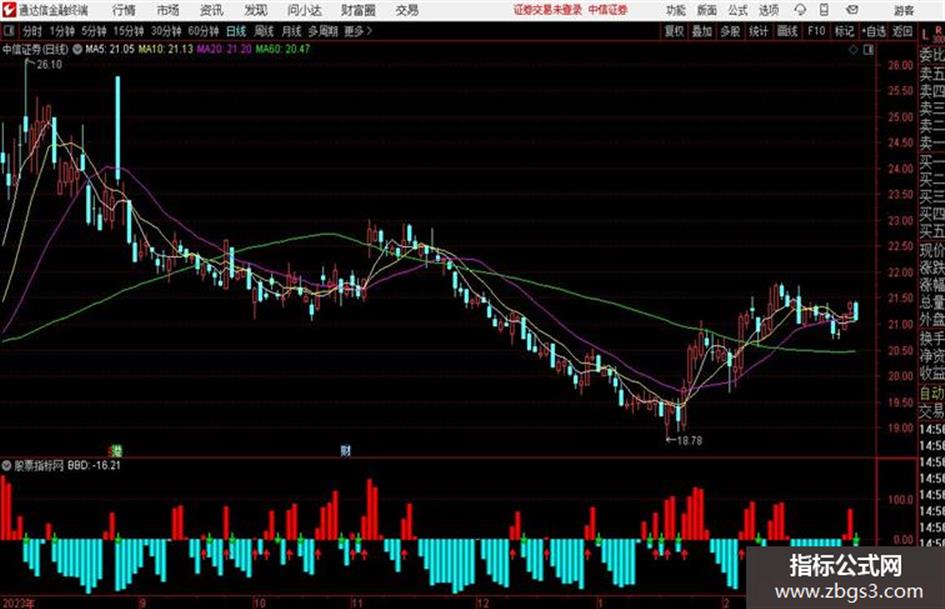
Task: Click the BBD: -16.21 indicator value
Action: (94, 465)
